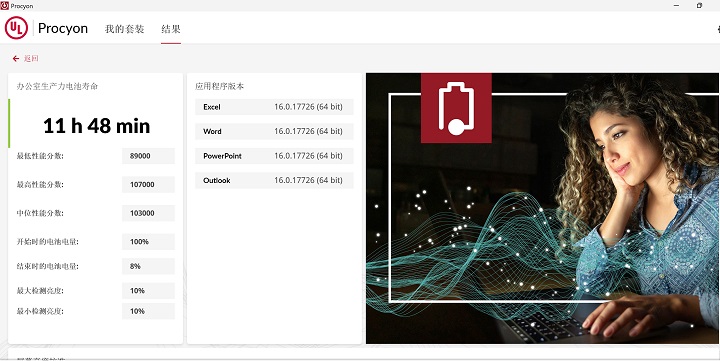Click the 8% ending battery value
The image size is (720, 361).
click(148, 266)
